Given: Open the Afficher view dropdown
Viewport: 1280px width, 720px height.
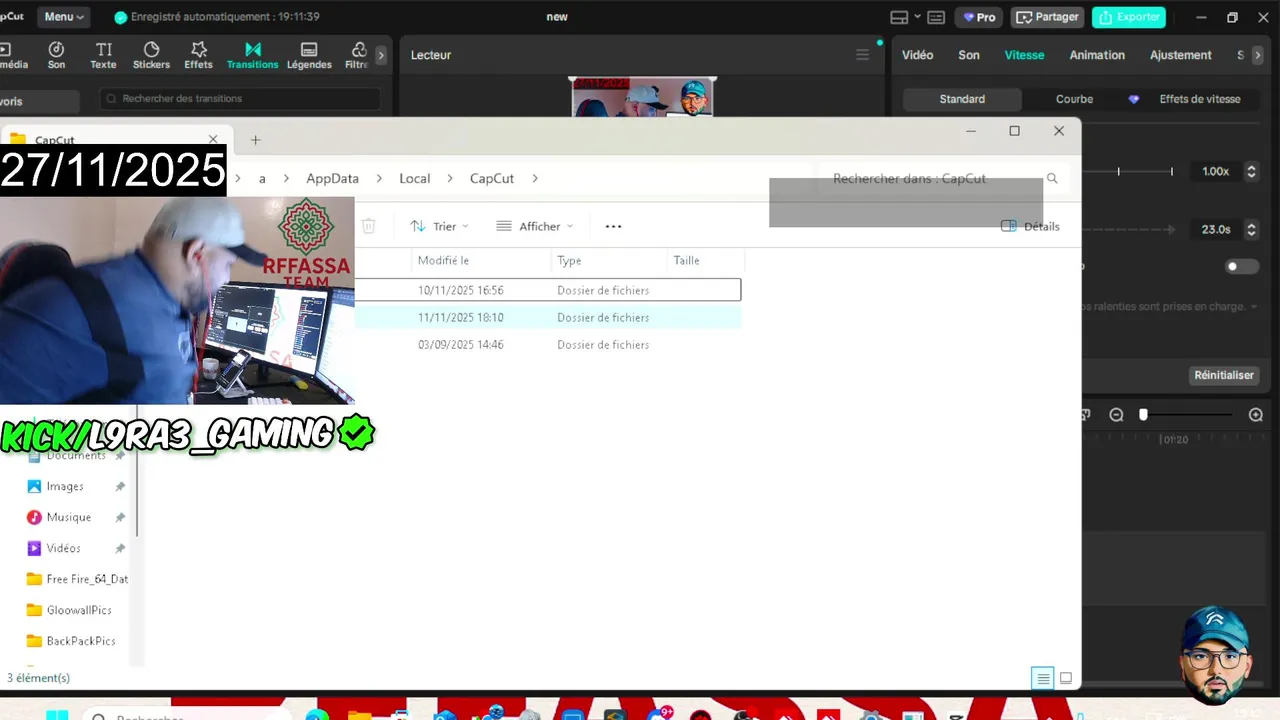Looking at the screenshot, I should pyautogui.click(x=535, y=226).
